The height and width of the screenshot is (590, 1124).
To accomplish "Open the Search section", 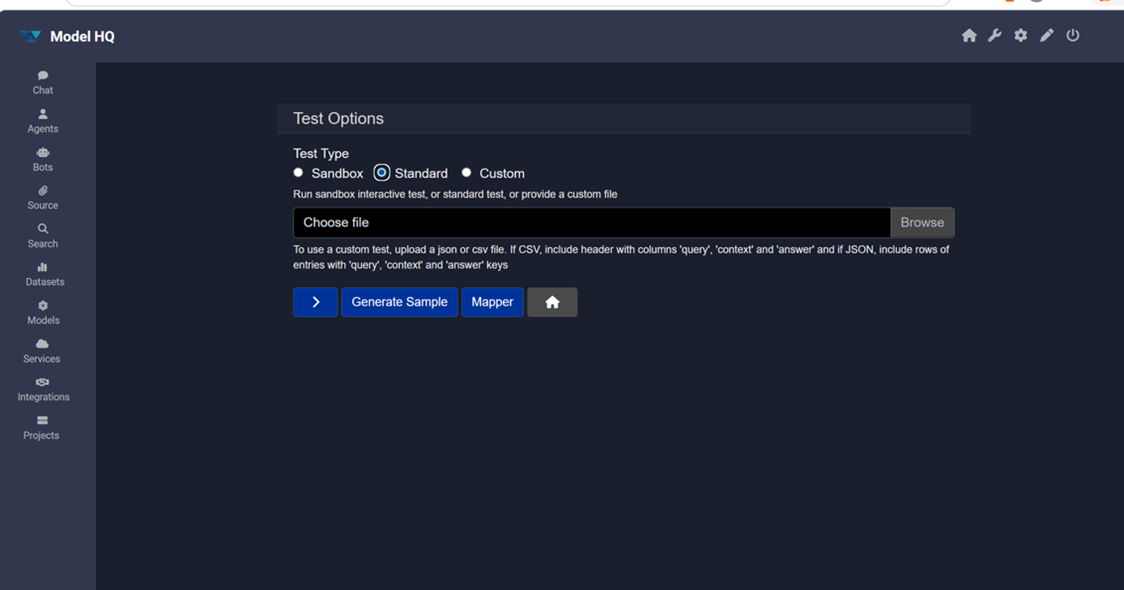I will [42, 235].
